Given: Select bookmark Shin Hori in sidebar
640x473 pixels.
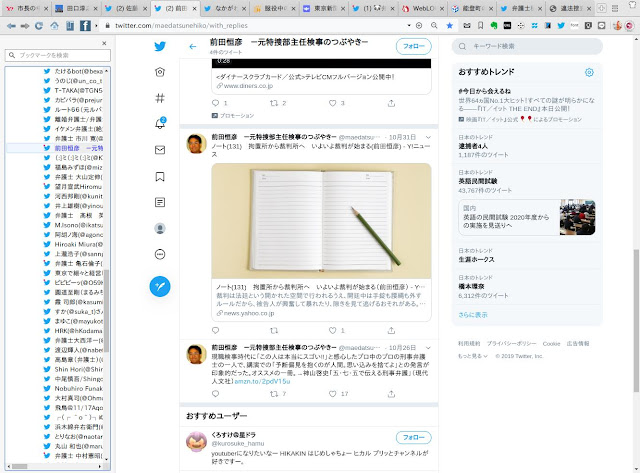Looking at the screenshot, I should click(x=79, y=369).
